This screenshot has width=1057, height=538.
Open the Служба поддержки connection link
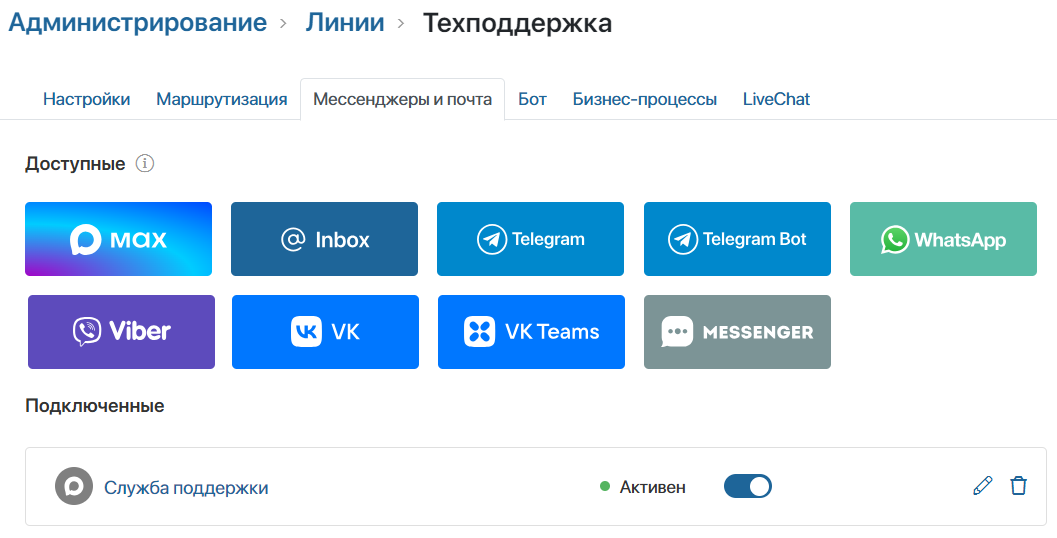tap(186, 487)
